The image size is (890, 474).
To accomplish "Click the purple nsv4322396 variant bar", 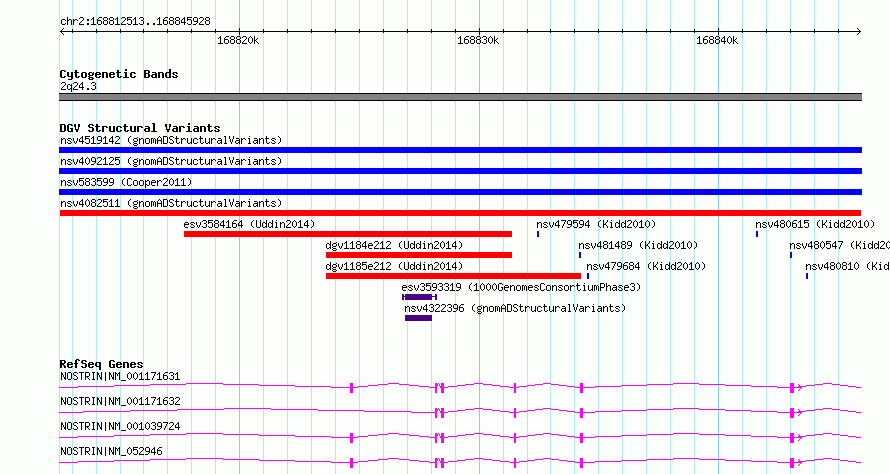I will click(418, 318).
